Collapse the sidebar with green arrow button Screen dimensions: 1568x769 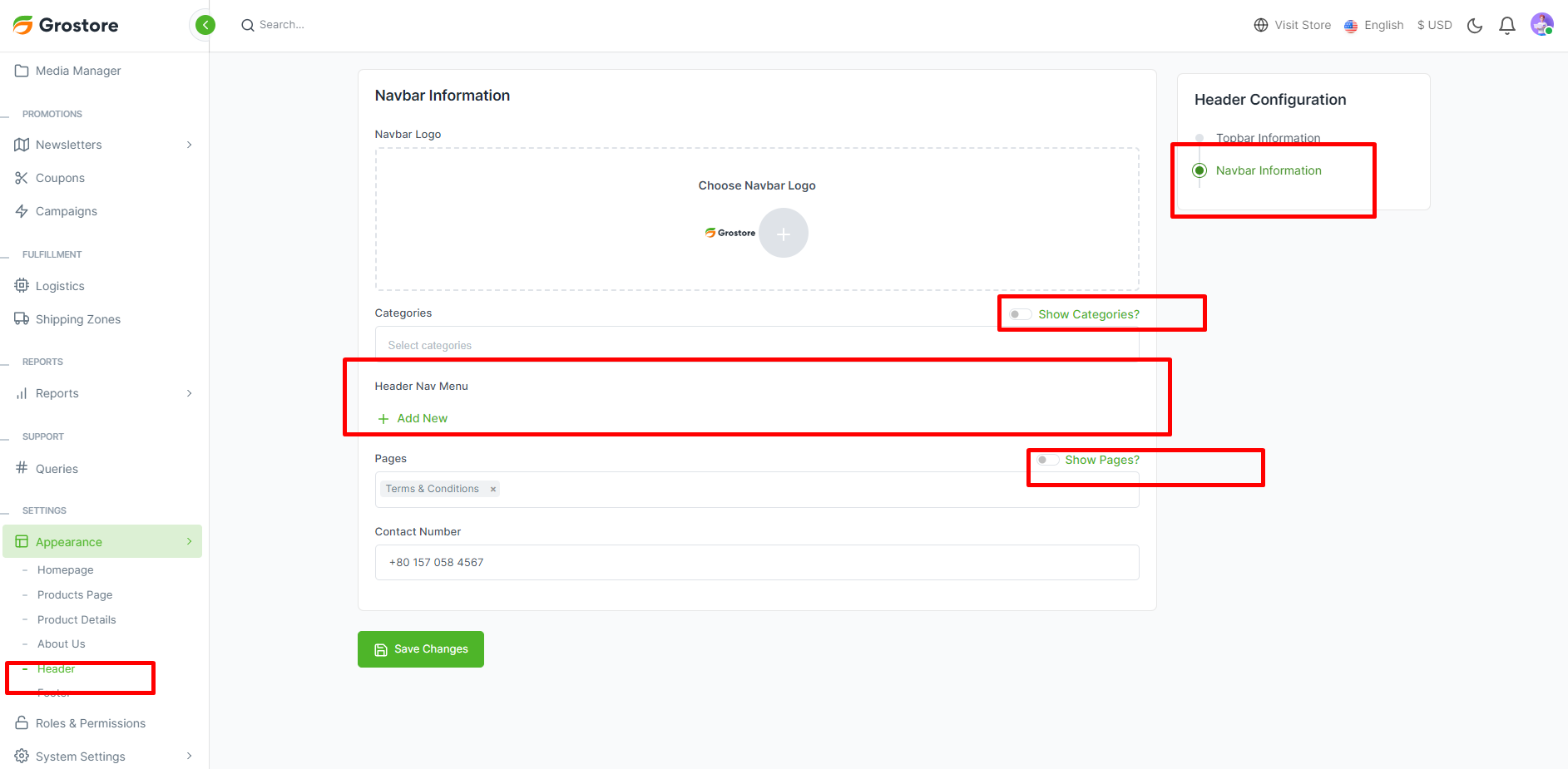click(x=205, y=25)
